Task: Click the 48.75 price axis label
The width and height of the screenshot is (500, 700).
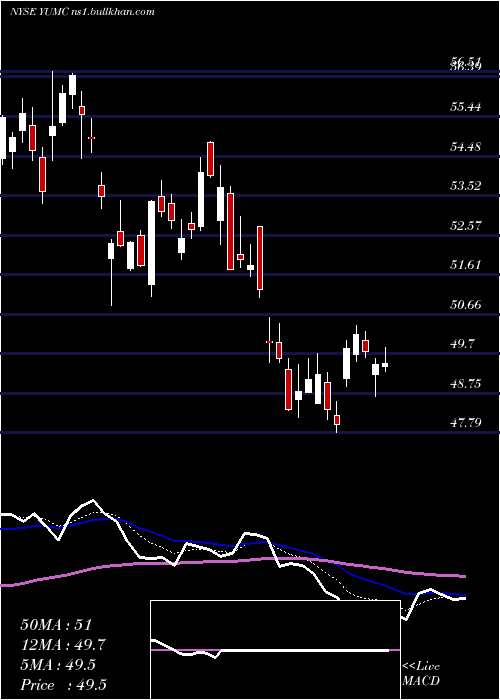Action: pos(466,383)
